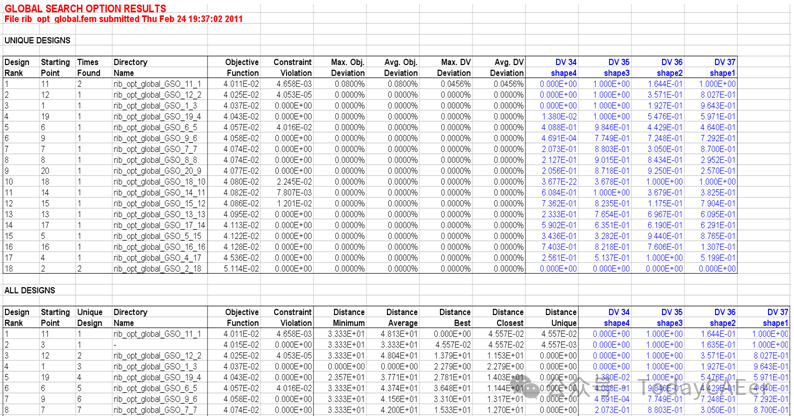Select distance best value 1.533E+01
Image resolution: width=794 pixels, height=419 pixels.
click(x=453, y=410)
